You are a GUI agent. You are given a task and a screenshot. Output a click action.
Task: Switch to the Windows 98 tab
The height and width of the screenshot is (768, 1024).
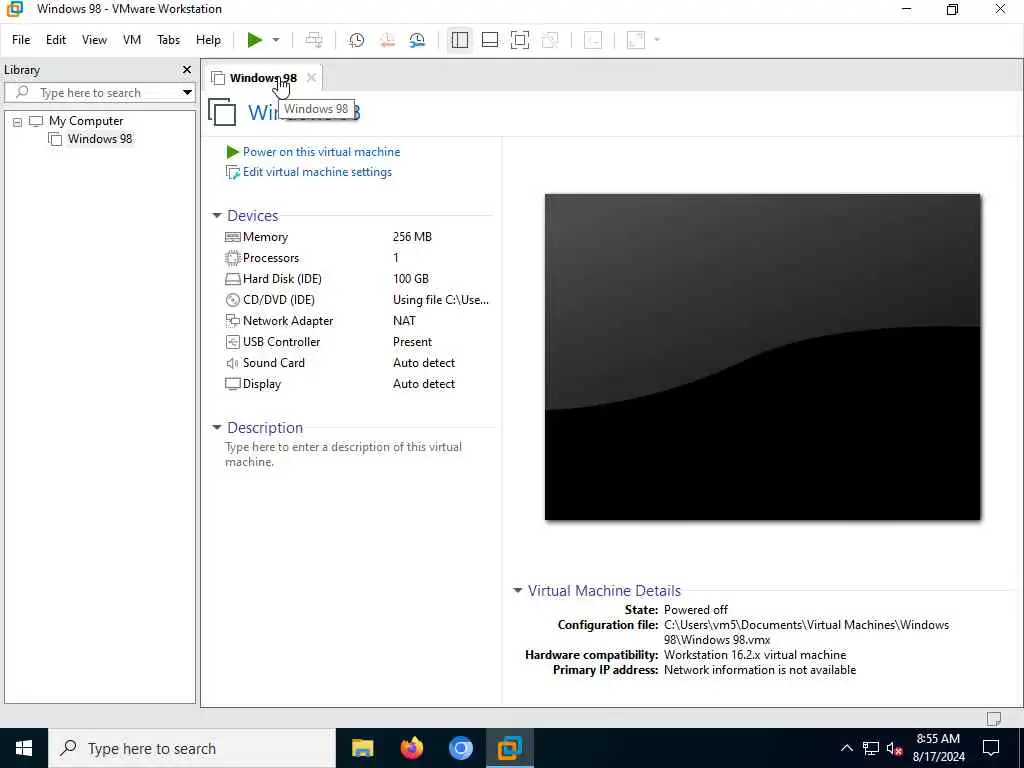(263, 78)
